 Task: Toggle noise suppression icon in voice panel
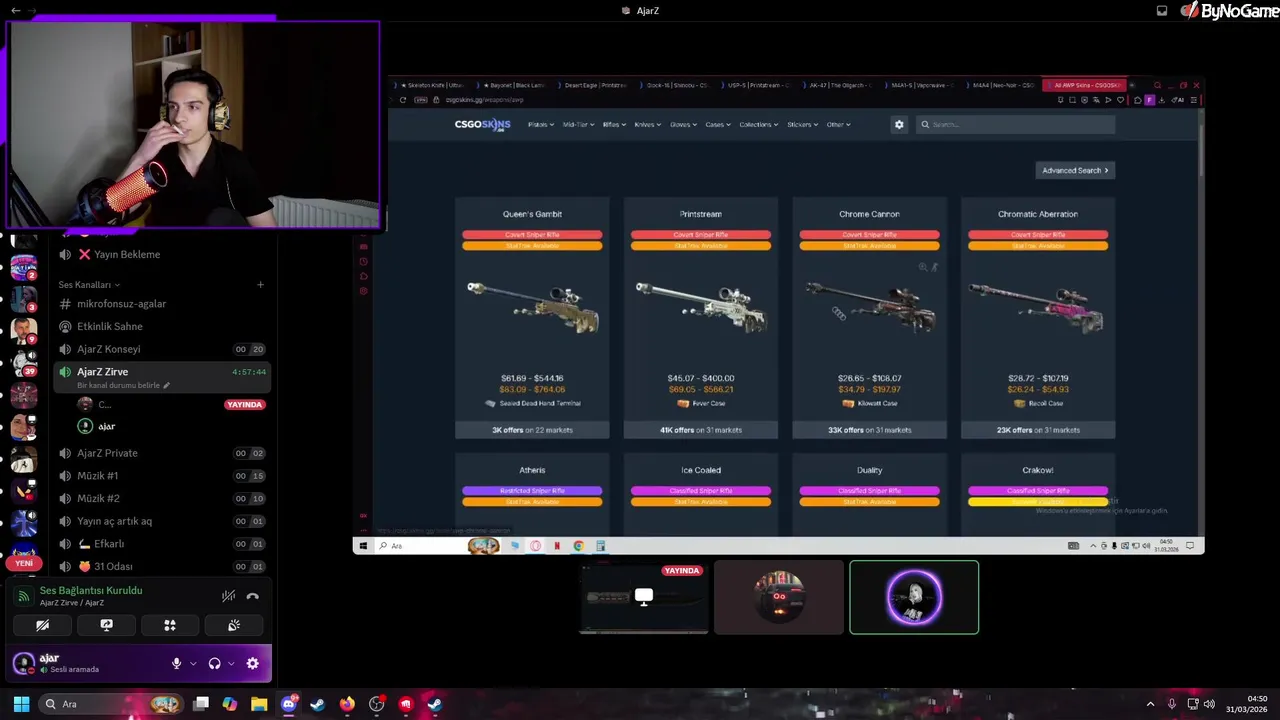click(228, 596)
